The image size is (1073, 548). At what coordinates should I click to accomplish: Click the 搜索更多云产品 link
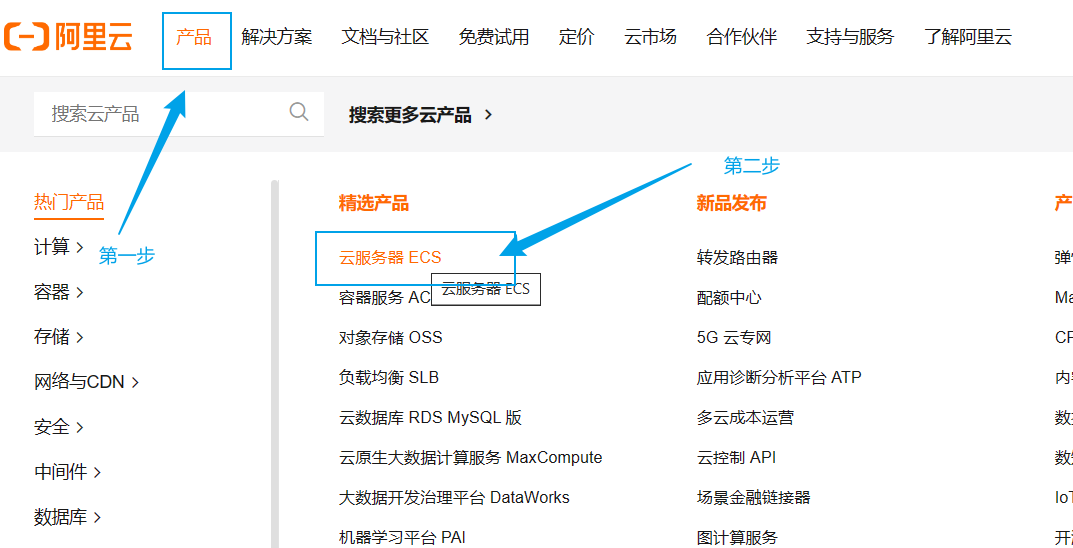click(x=420, y=115)
